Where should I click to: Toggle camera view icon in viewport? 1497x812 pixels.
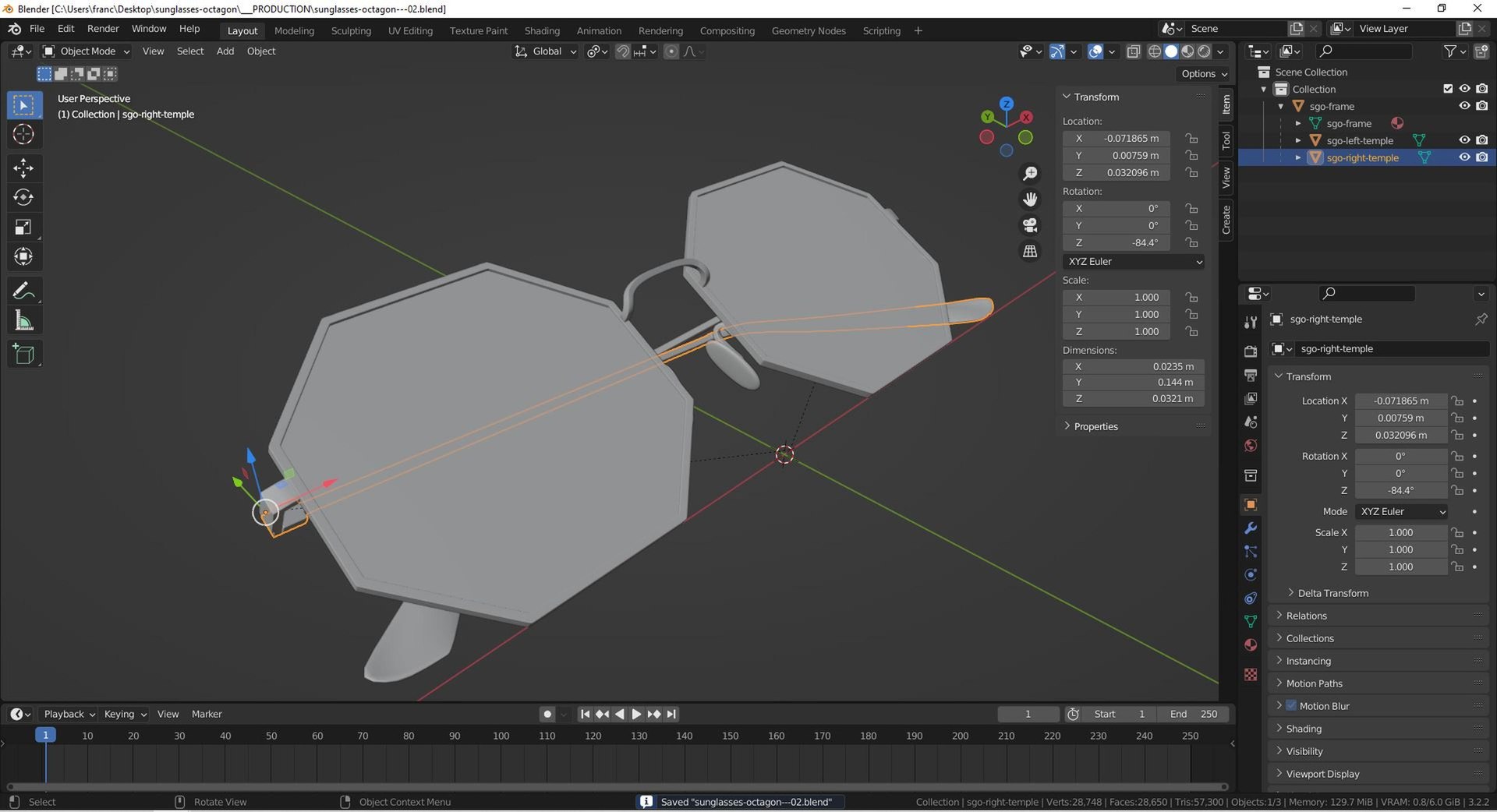tap(1030, 225)
